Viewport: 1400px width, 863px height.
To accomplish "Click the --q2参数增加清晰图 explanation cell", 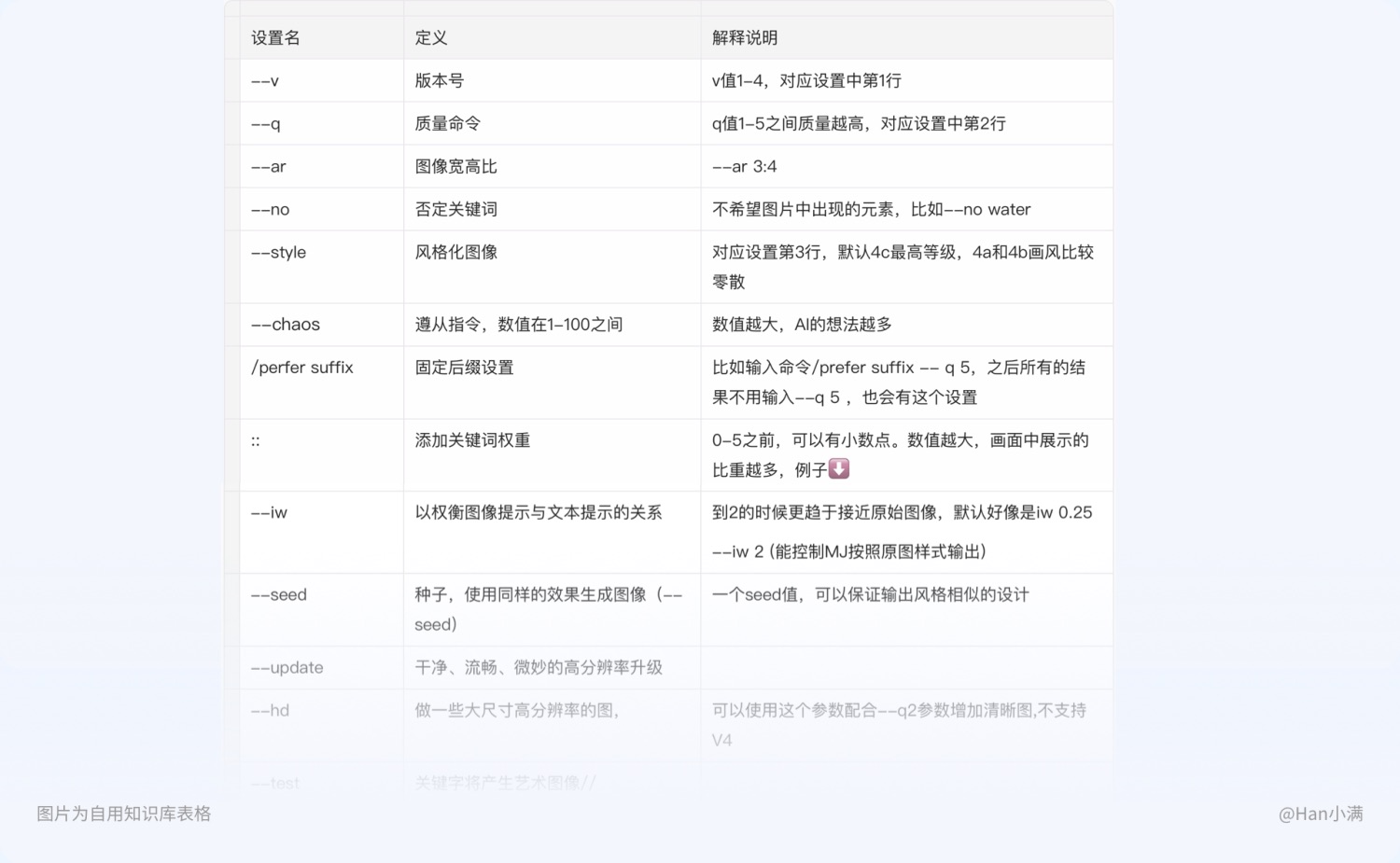I will (907, 726).
